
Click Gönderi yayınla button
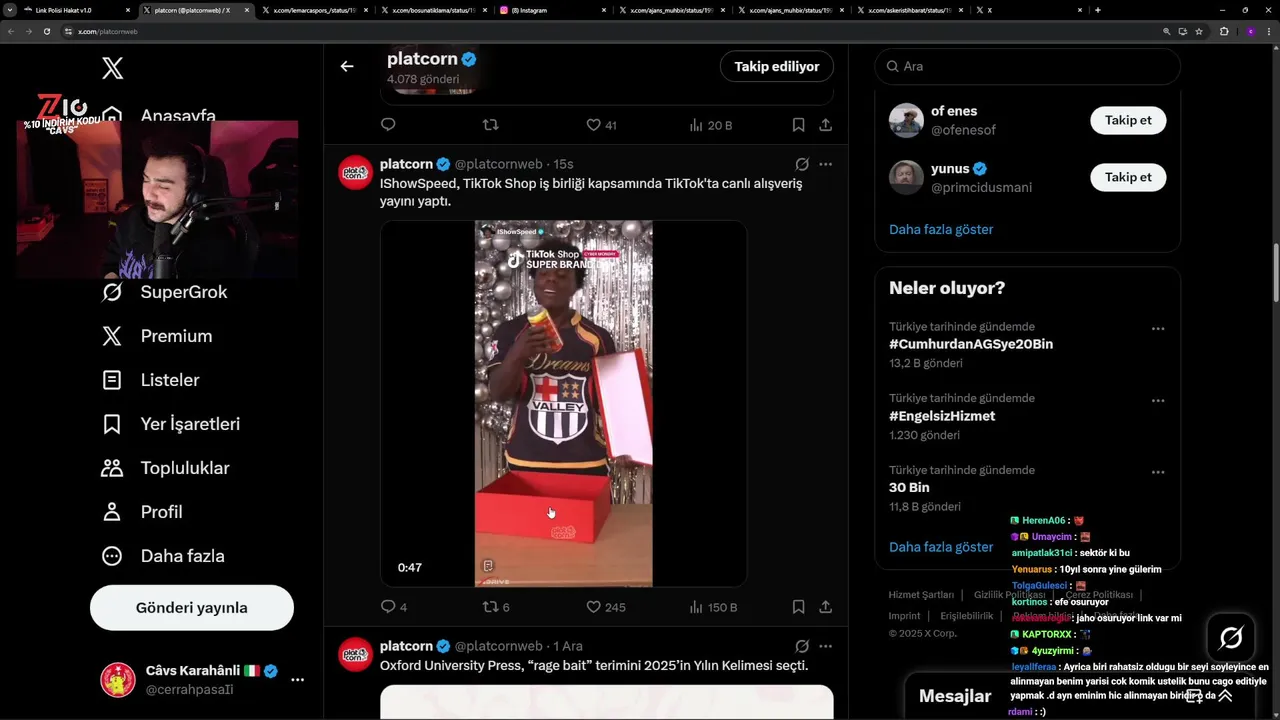point(192,608)
